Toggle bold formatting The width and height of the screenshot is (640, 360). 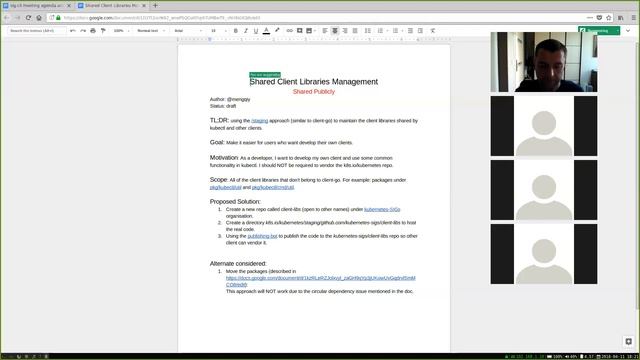tap(236, 31)
